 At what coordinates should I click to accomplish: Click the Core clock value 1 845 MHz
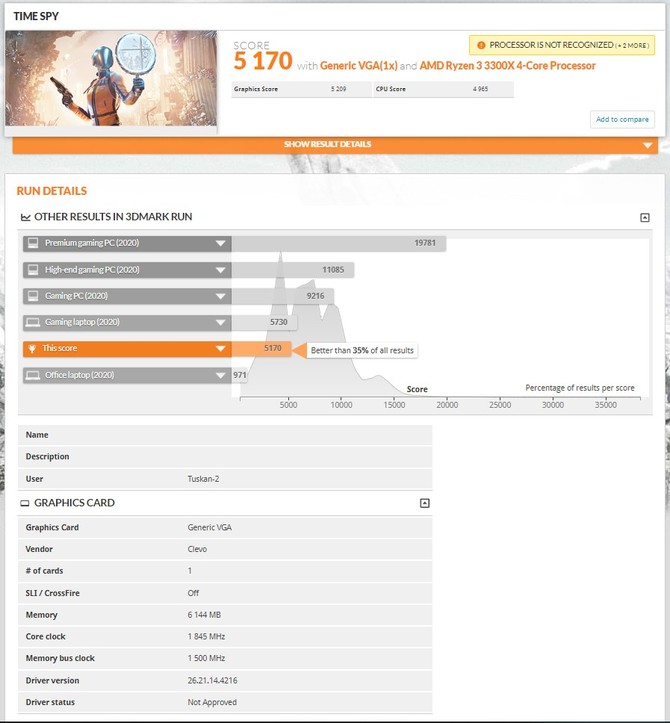(x=206, y=637)
